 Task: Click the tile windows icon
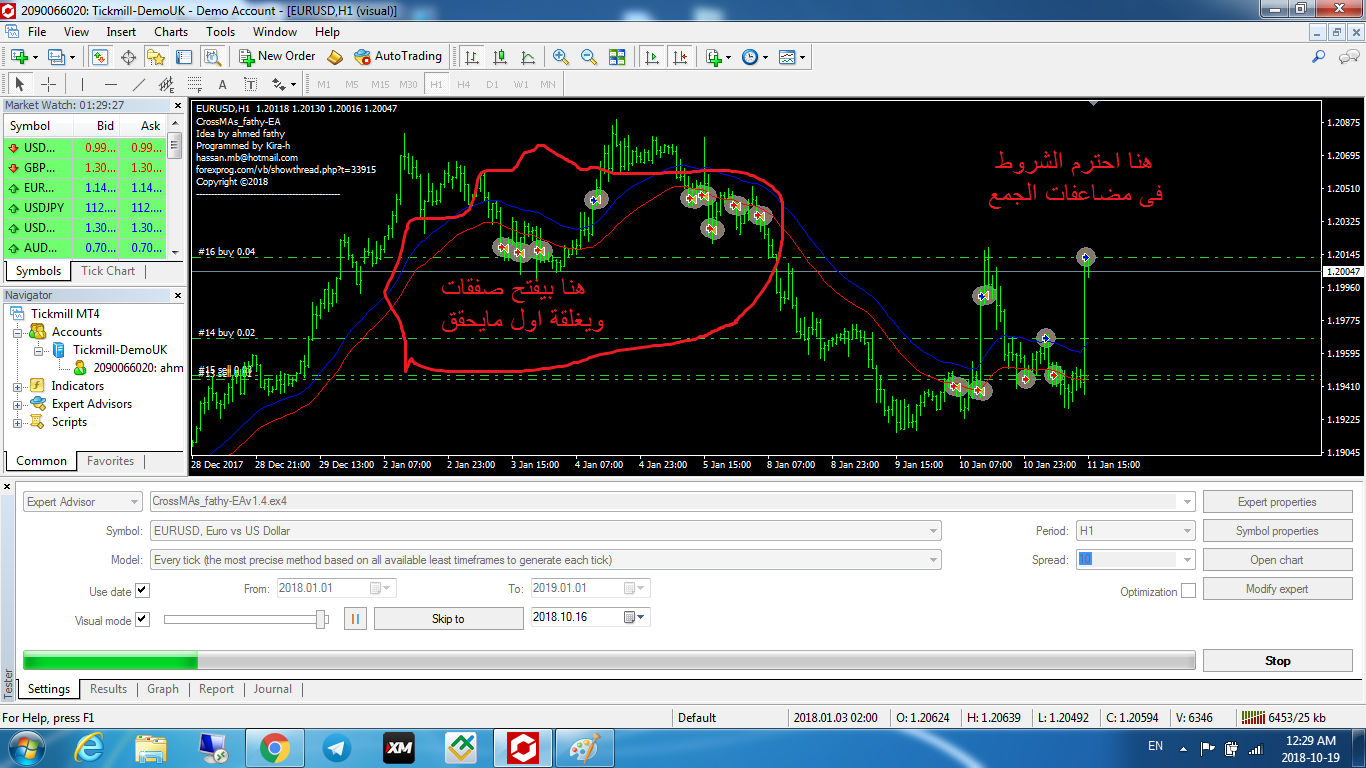[617, 57]
